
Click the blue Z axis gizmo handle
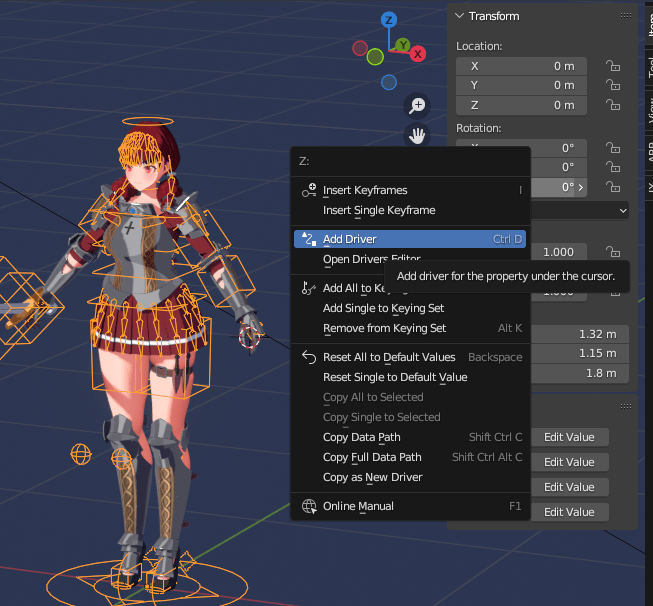pos(389,20)
